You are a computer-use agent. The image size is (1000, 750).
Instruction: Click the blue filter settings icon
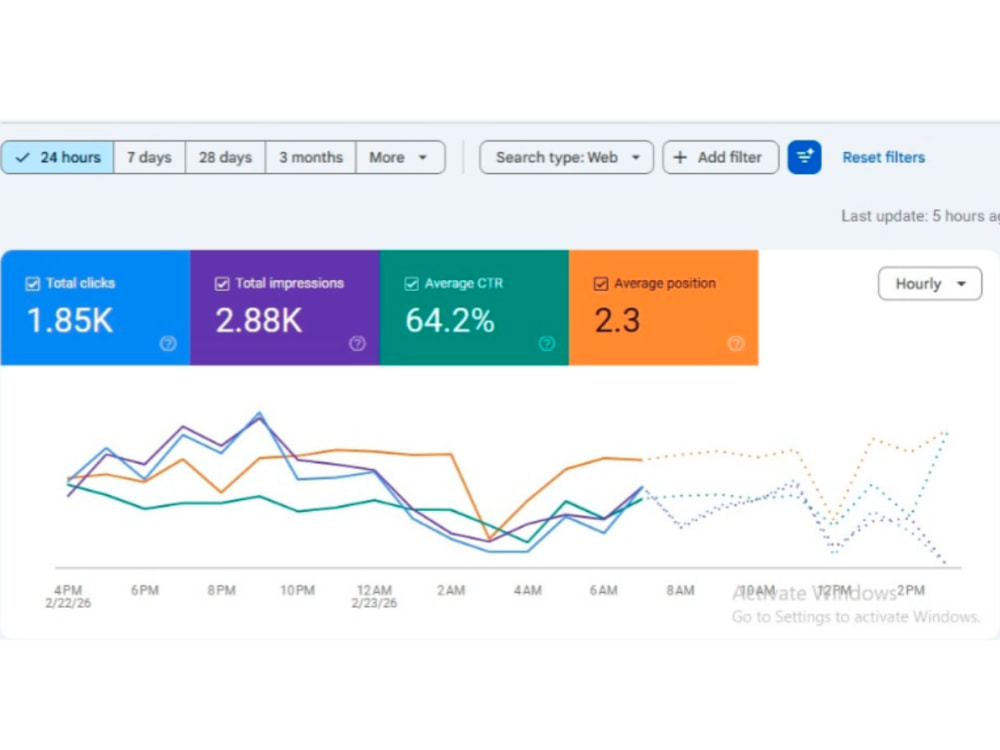pos(804,157)
